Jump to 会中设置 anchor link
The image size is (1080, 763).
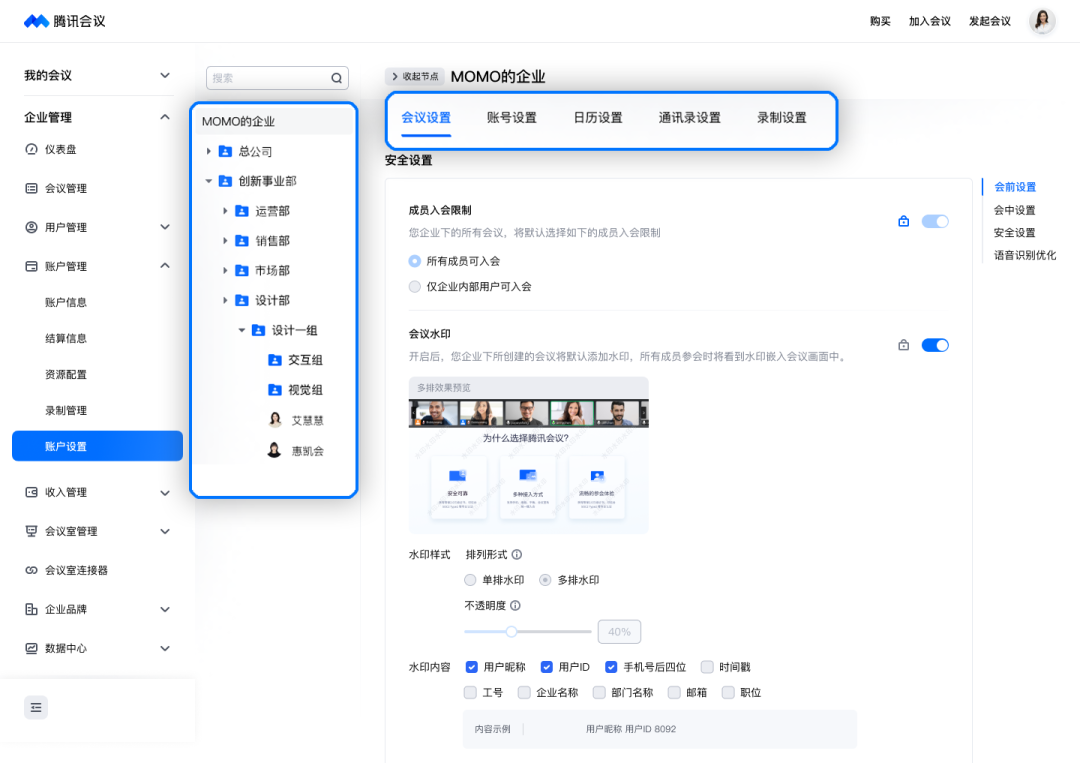[1015, 210]
